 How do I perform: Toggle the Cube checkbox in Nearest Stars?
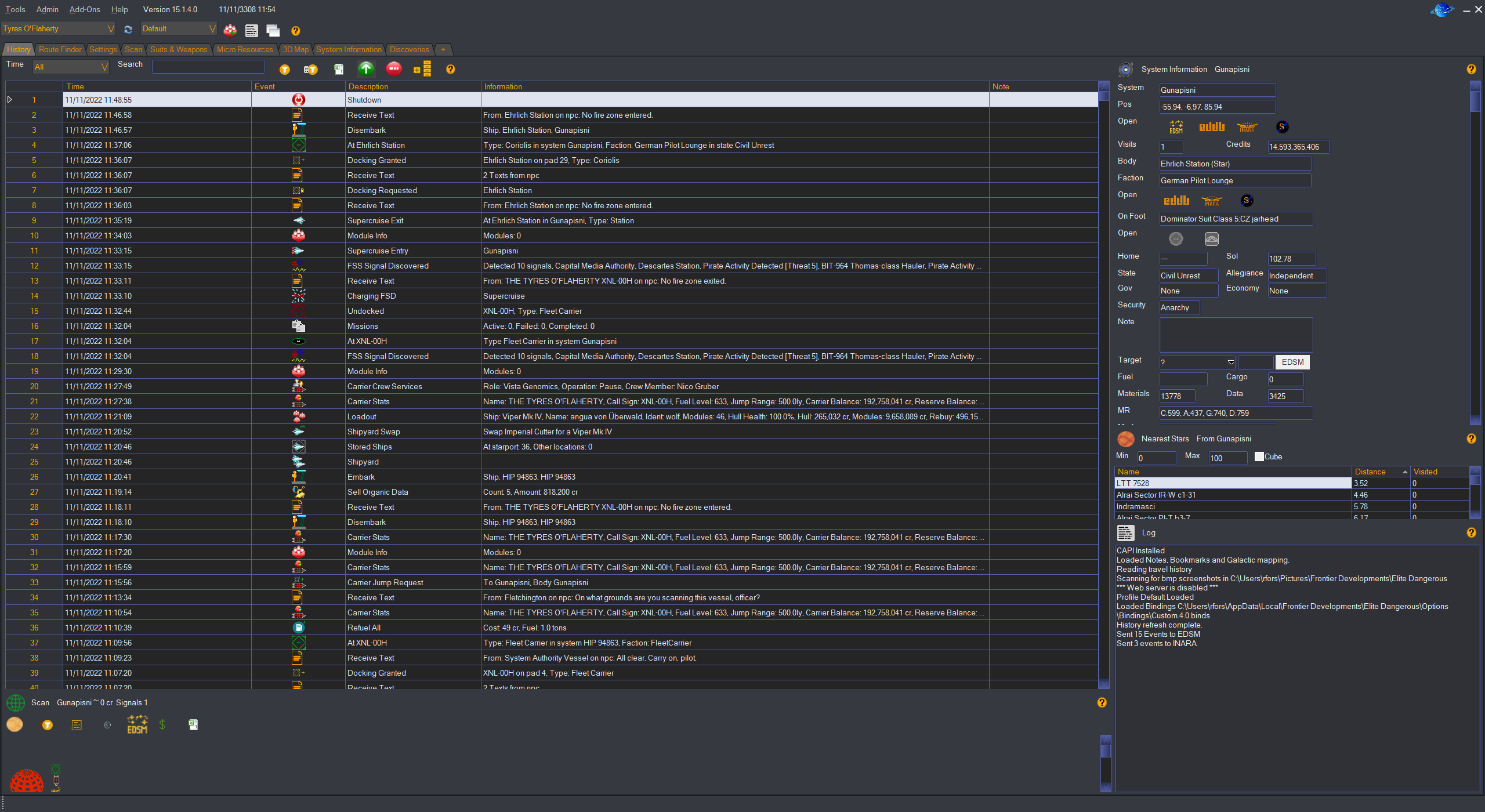pyautogui.click(x=1259, y=456)
